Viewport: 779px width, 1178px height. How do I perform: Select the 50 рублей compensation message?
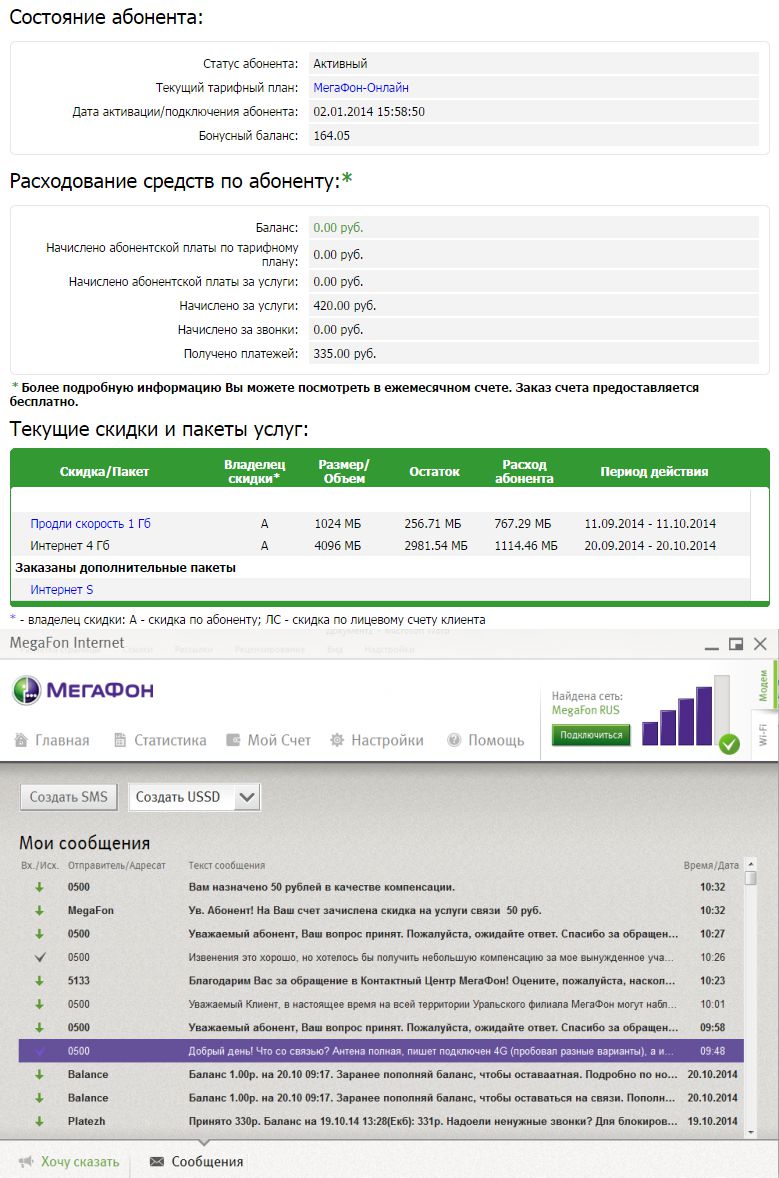(322, 887)
